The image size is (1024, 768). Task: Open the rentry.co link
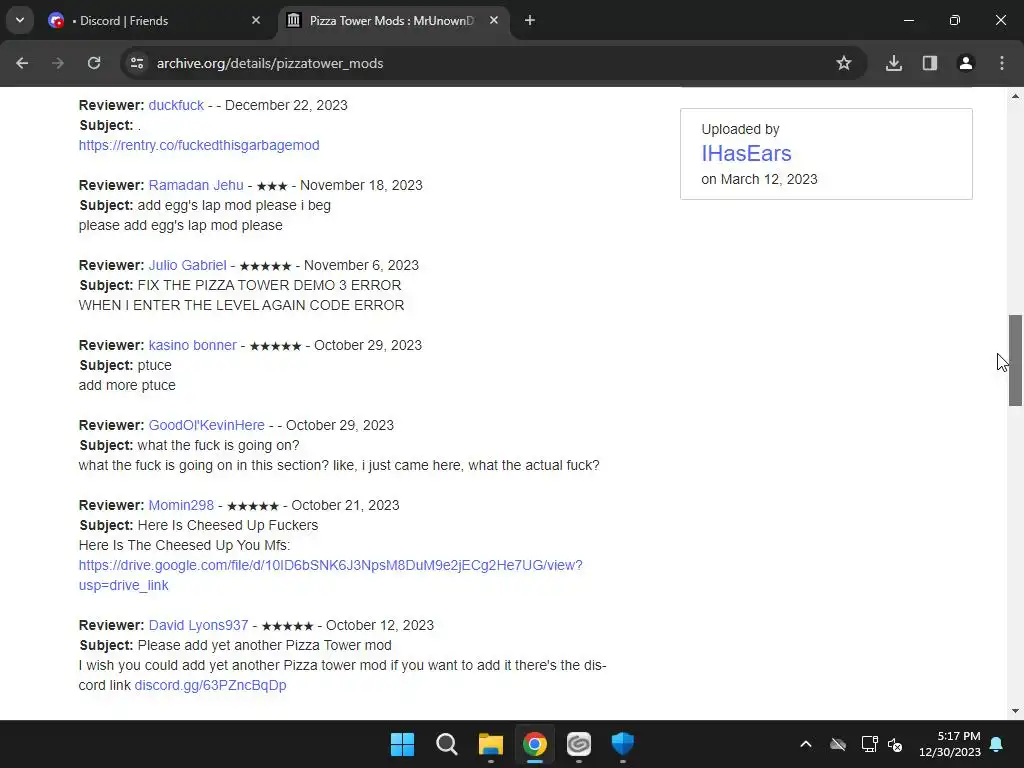coord(199,145)
